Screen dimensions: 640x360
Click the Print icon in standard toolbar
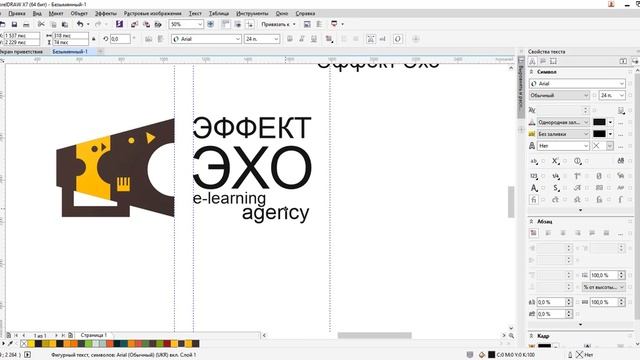[26, 24]
